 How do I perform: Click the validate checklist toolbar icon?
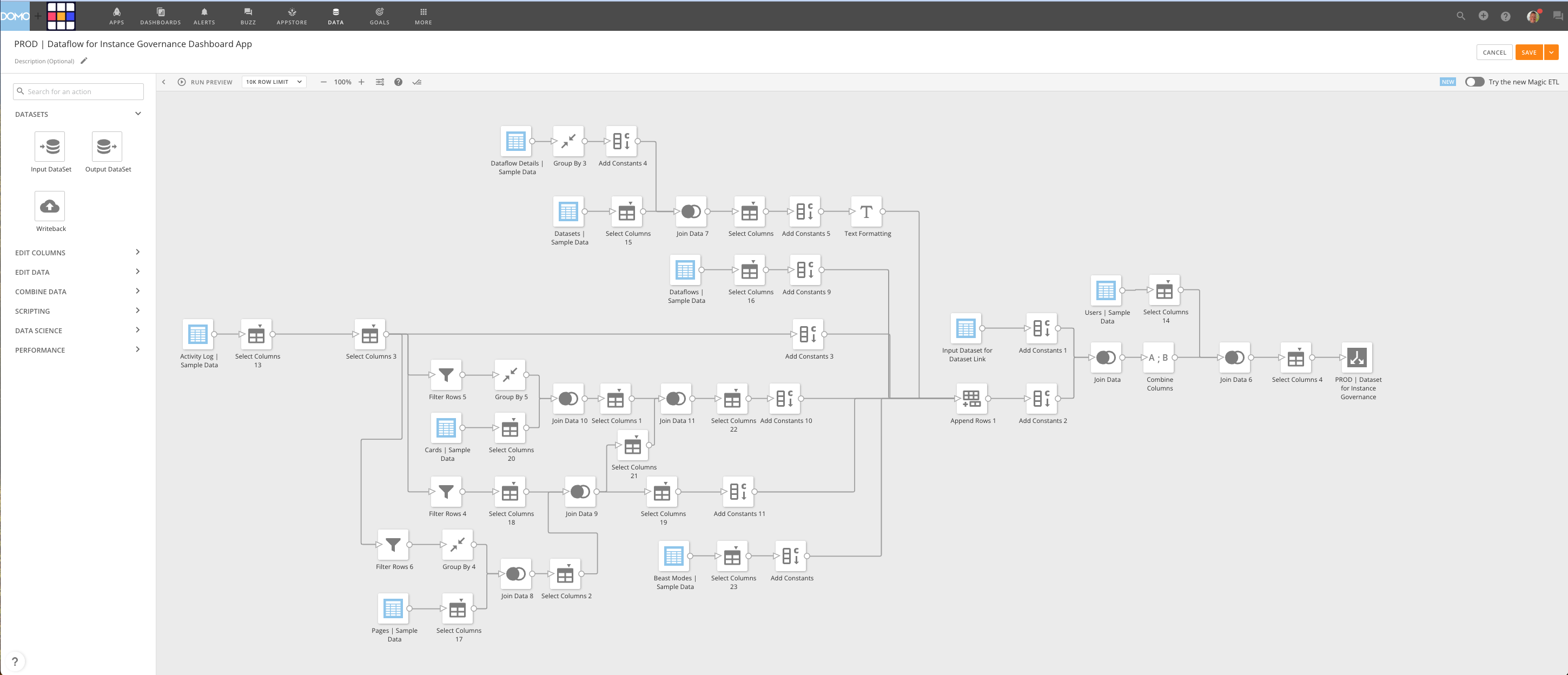(417, 82)
